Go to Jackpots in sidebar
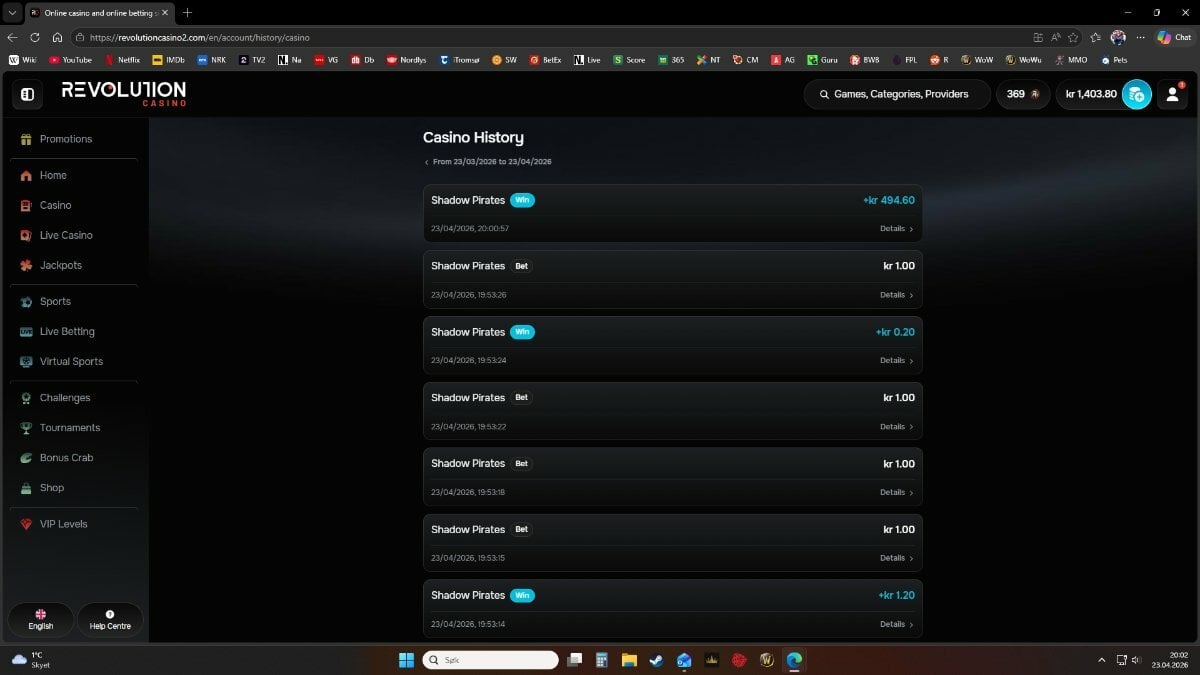Image resolution: width=1200 pixels, height=675 pixels. tap(60, 265)
